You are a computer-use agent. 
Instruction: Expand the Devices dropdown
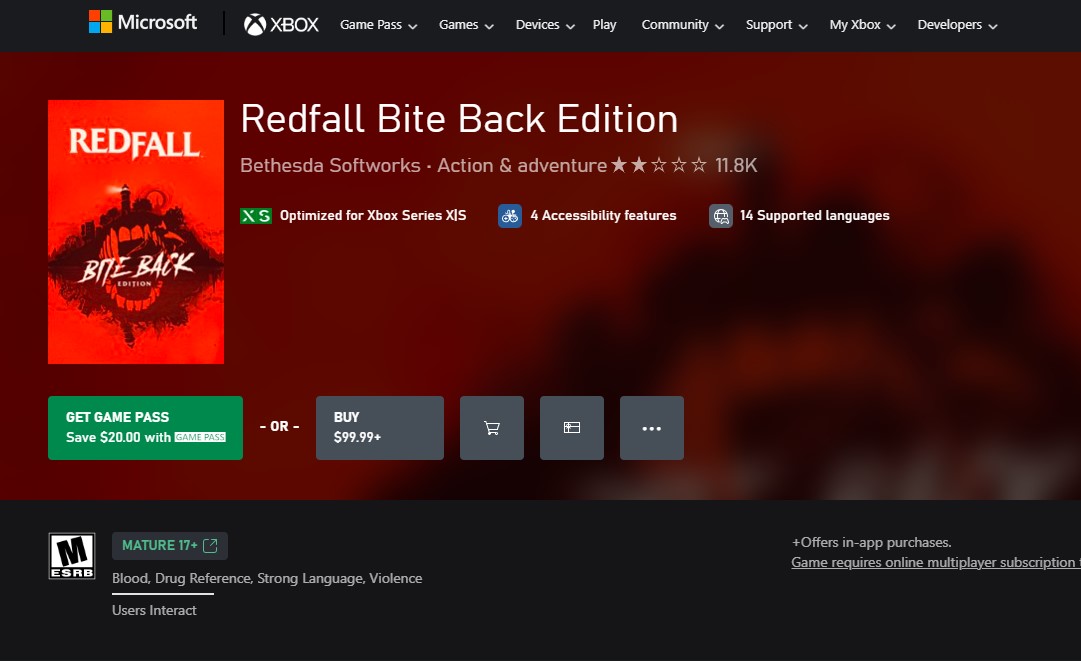tap(543, 25)
